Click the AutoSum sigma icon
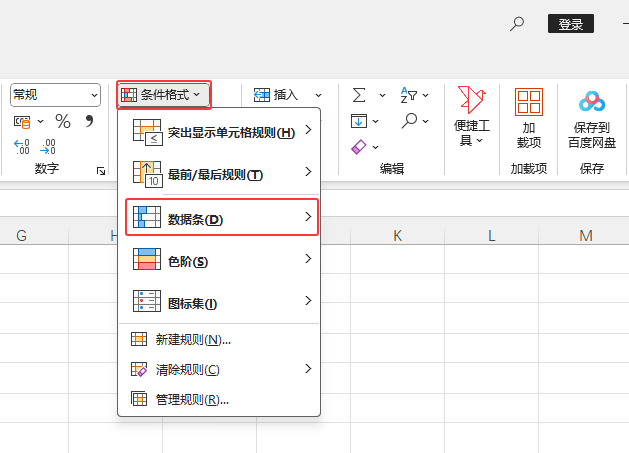Image resolution: width=629 pixels, height=453 pixels. (358, 95)
